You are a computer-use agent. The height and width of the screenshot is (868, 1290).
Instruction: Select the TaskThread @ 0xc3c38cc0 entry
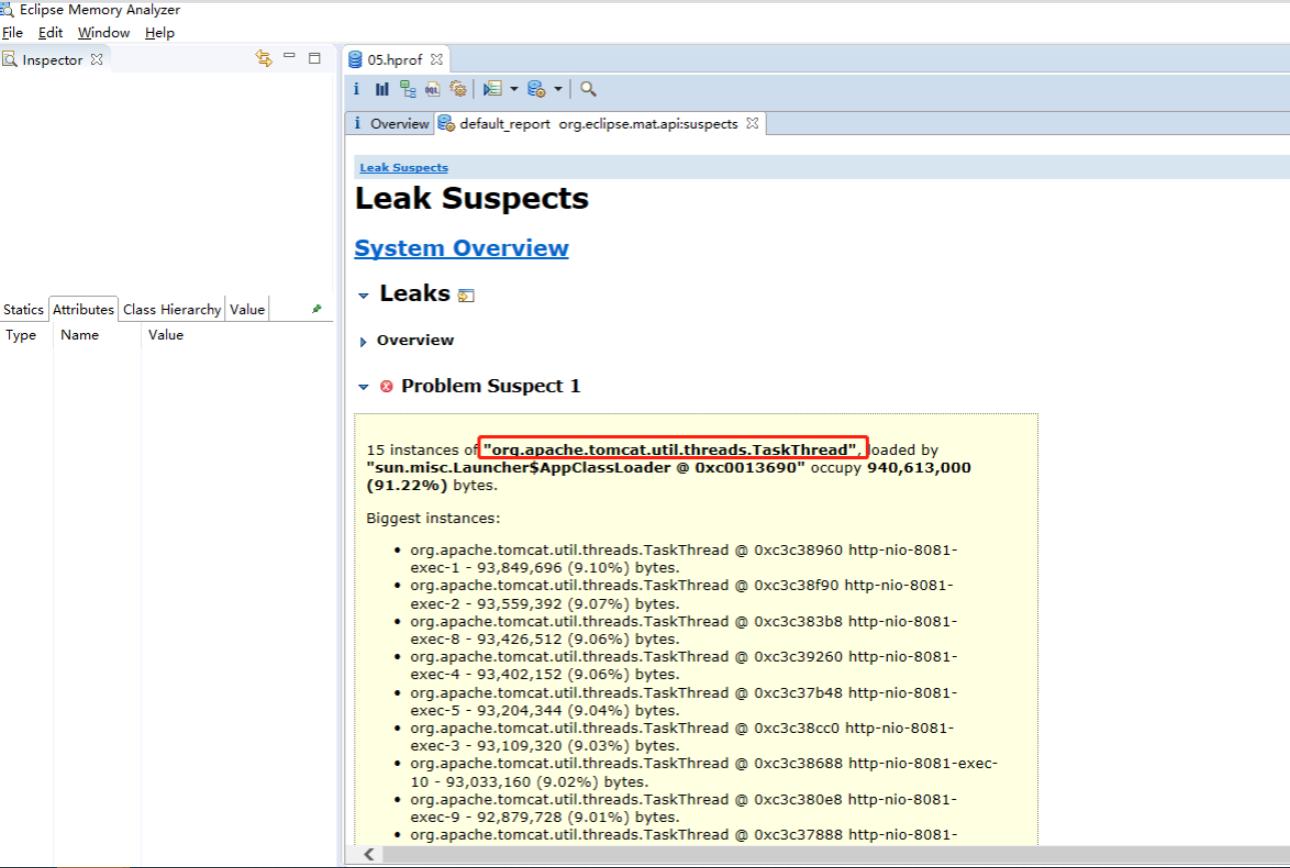(x=683, y=738)
